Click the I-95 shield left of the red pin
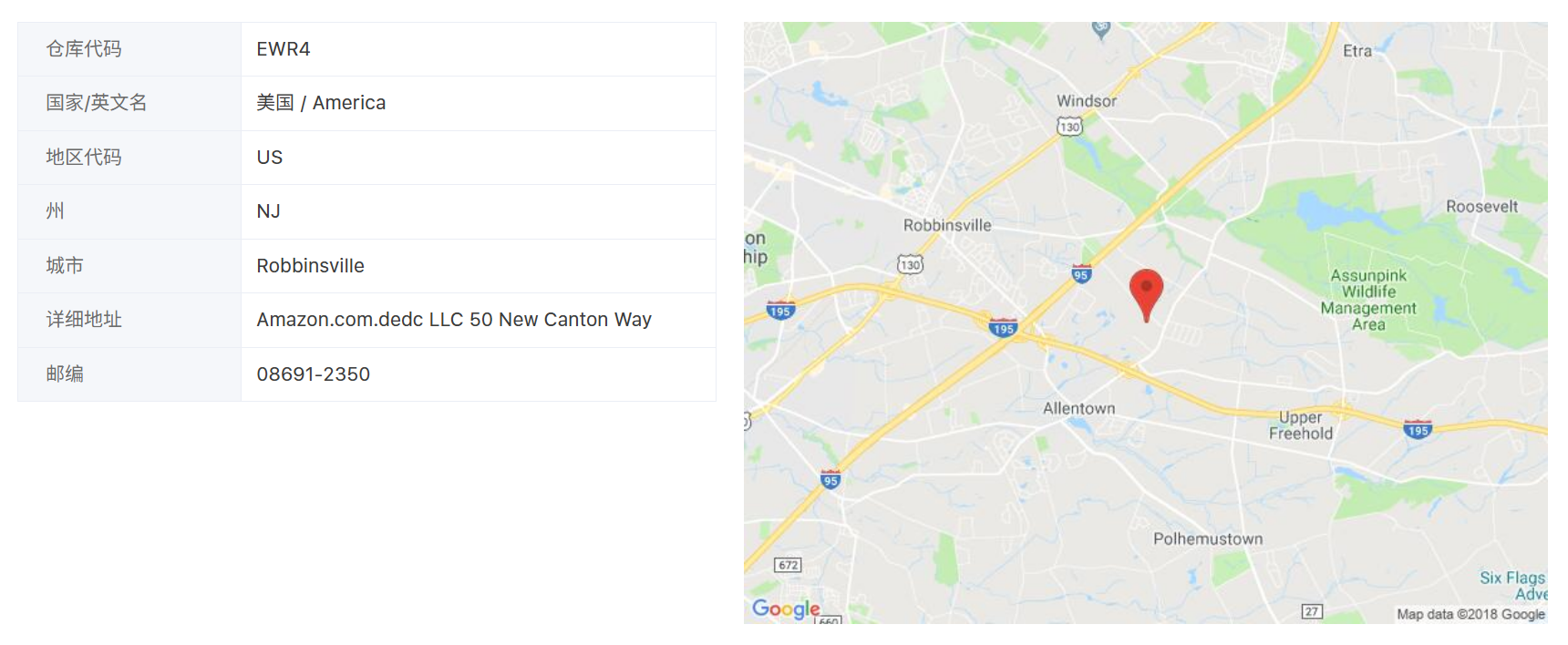Screen dimensions: 1568x645 [x=1081, y=274]
